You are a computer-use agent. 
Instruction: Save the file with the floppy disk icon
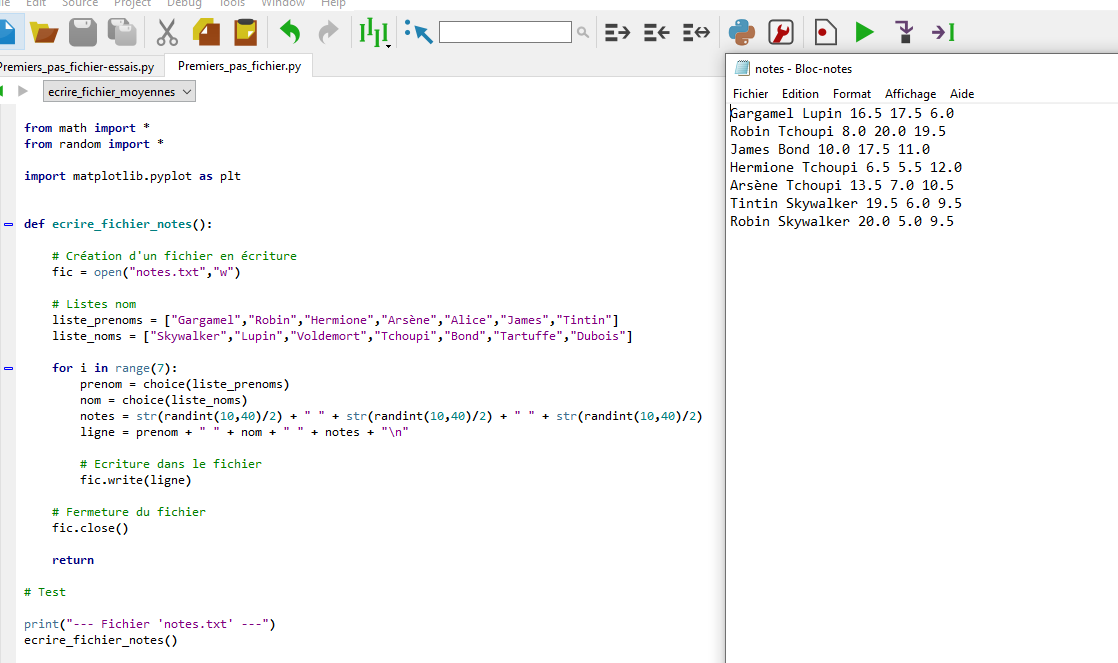point(83,33)
